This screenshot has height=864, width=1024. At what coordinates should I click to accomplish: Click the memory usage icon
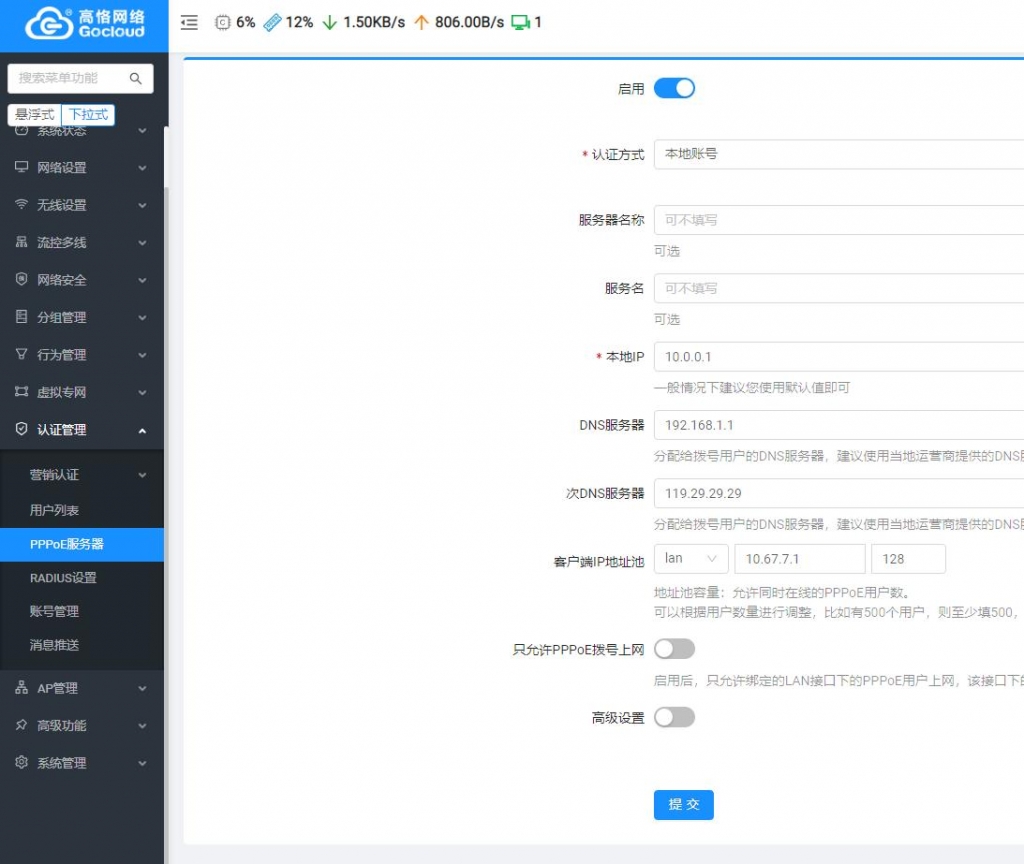click(272, 22)
